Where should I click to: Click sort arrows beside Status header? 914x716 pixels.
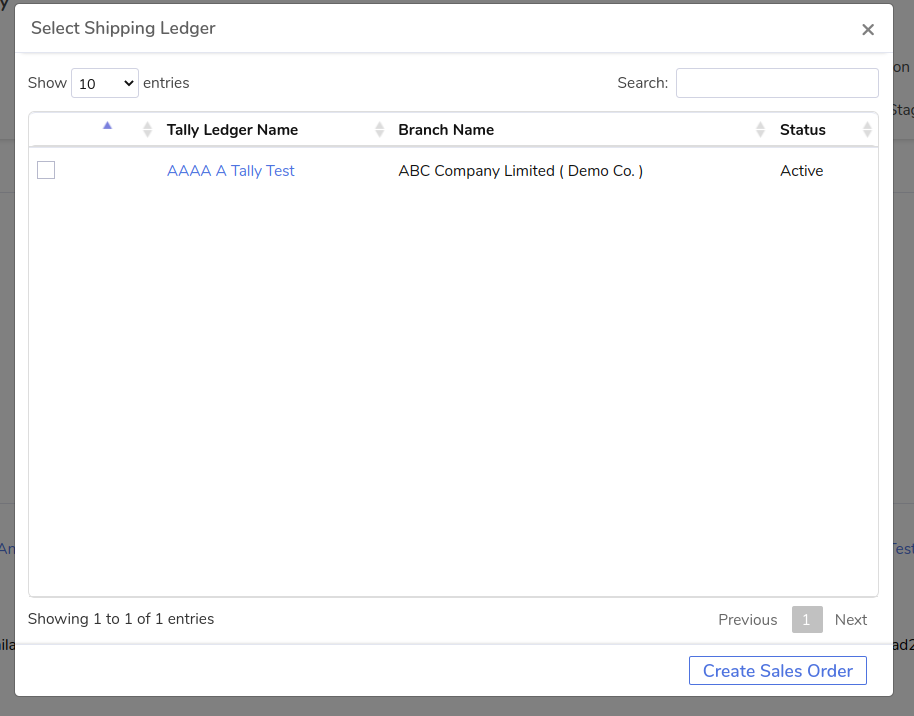point(867,129)
